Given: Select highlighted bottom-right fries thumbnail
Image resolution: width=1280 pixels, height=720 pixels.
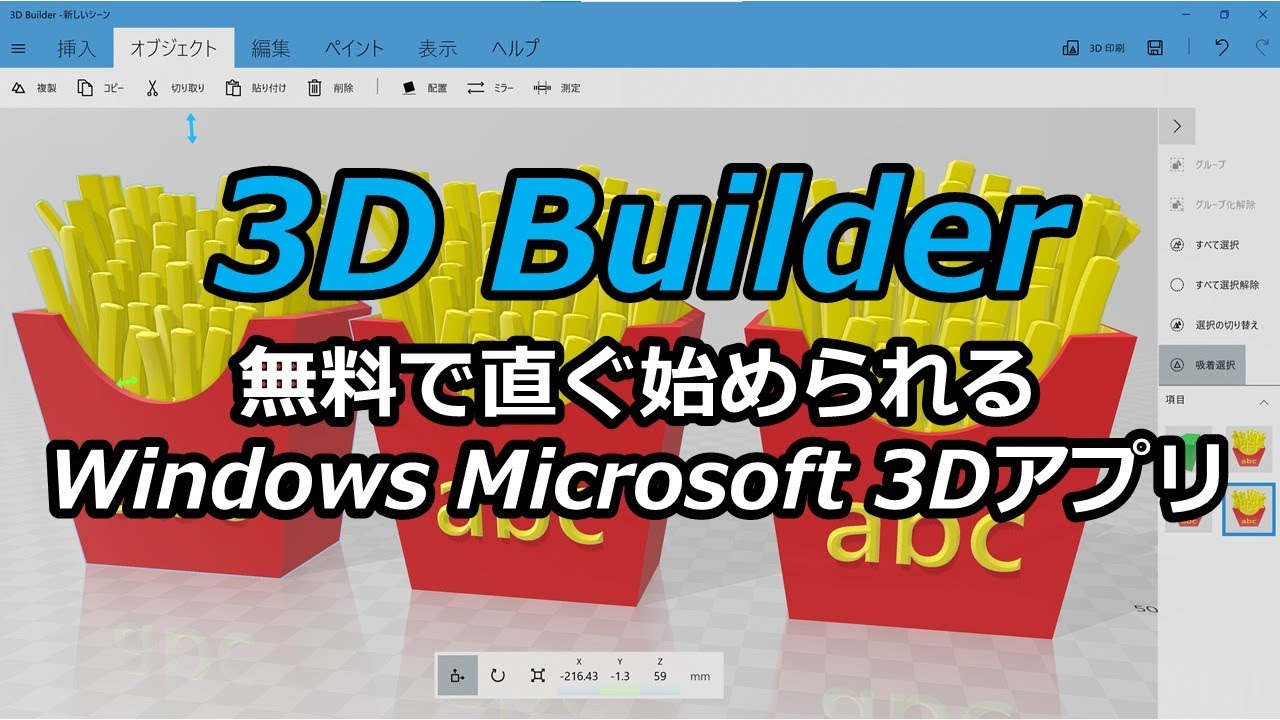Looking at the screenshot, I should click(x=1248, y=509).
